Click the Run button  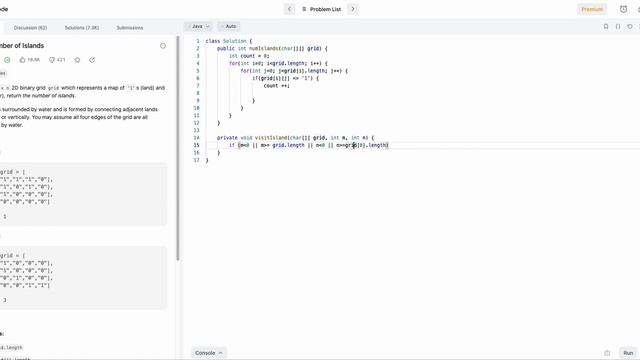tap(628, 353)
